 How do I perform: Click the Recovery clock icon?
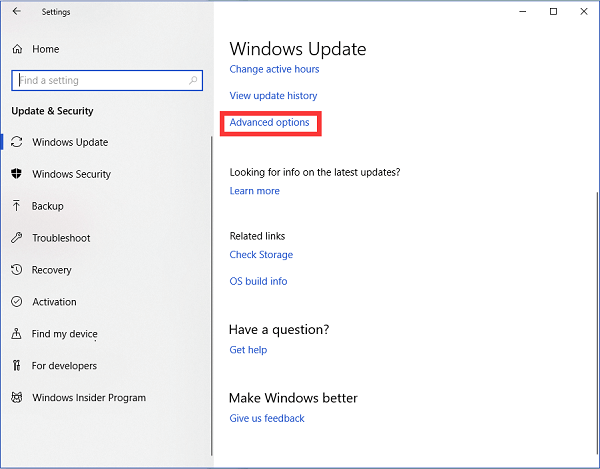pos(16,270)
